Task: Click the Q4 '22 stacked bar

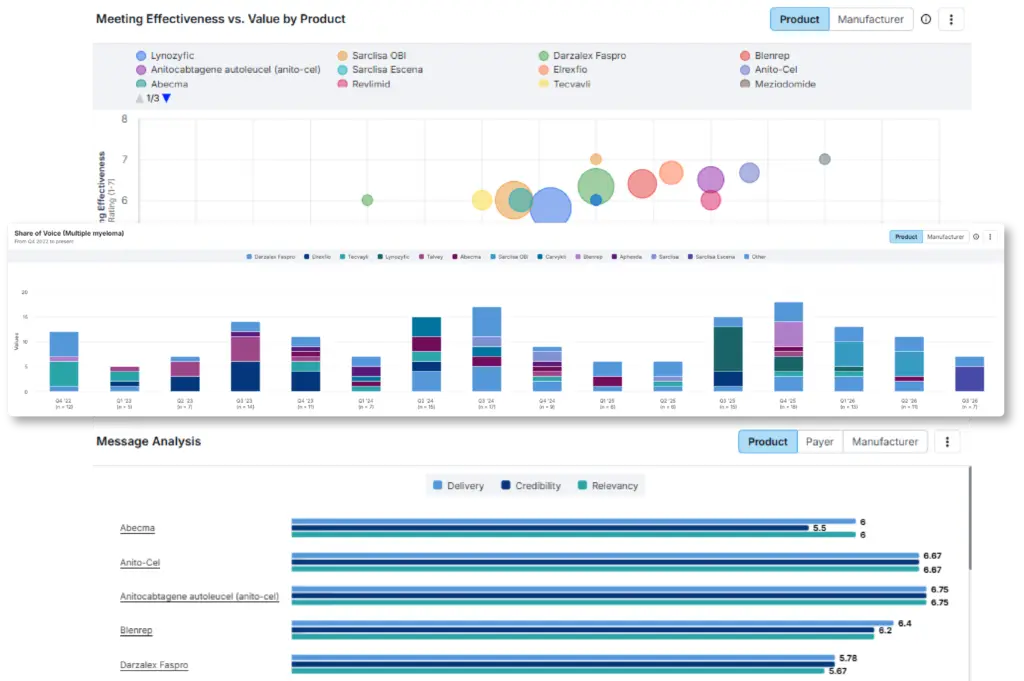Action: coord(63,362)
